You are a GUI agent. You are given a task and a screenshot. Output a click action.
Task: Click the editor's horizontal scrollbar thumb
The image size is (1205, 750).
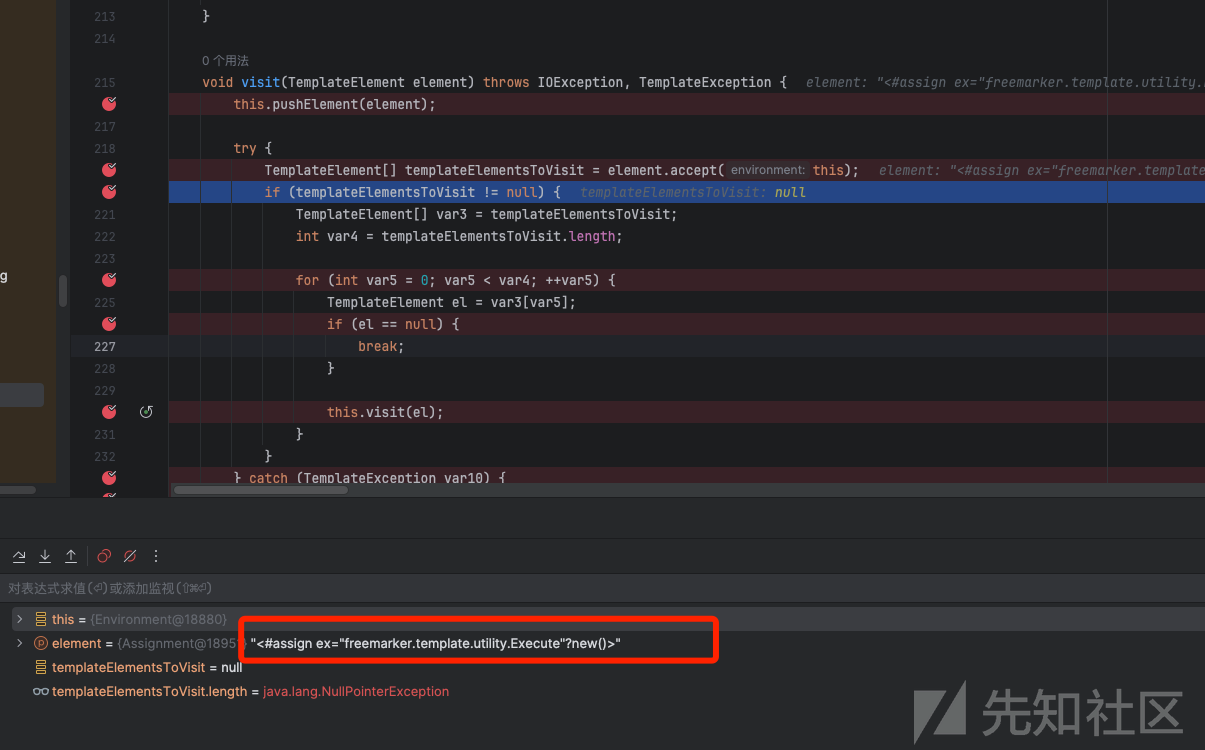click(260, 490)
